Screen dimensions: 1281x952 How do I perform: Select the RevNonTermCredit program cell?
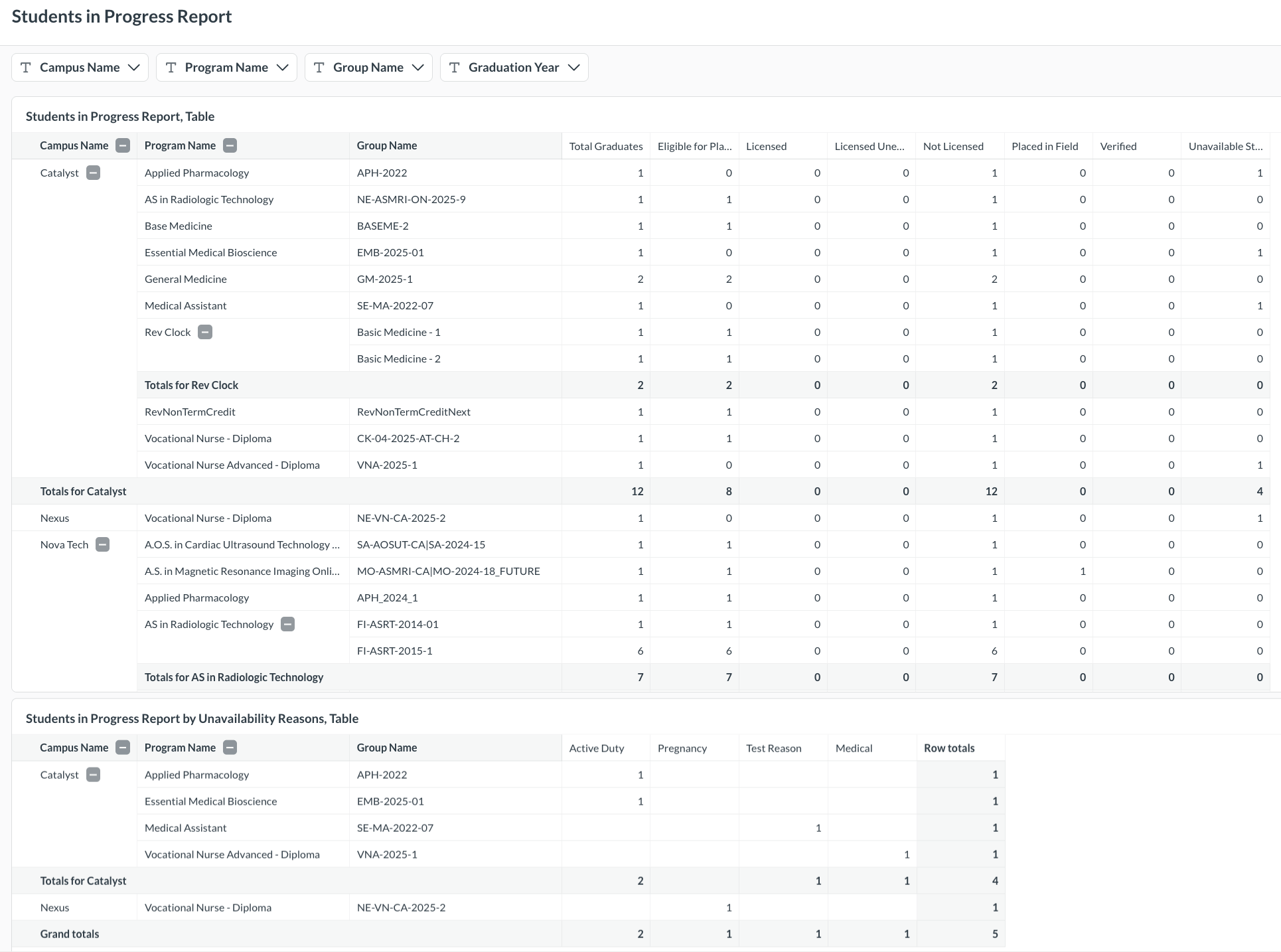(243, 412)
